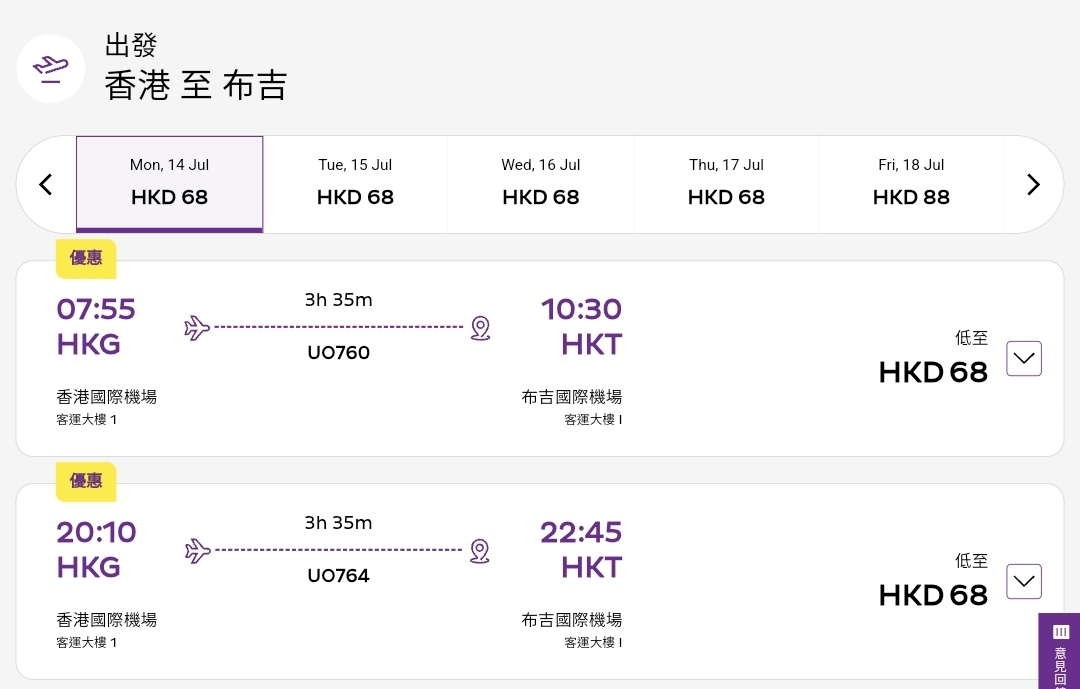Click the 優惠 promo badge on the morning flight
Screen dimensions: 1080x689
pos(85,258)
